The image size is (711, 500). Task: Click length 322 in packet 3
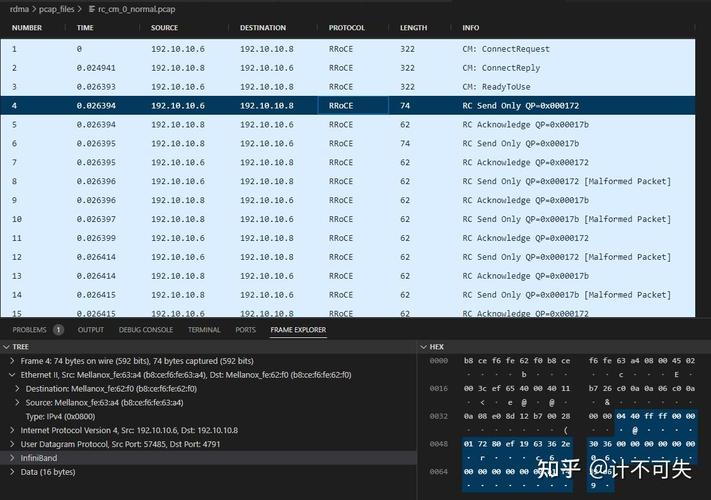click(x=407, y=87)
